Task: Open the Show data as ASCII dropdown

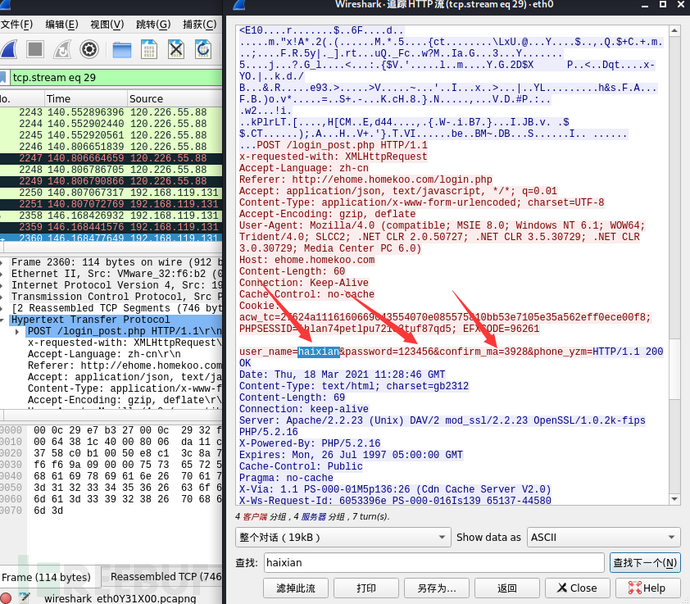Action: pos(603,537)
